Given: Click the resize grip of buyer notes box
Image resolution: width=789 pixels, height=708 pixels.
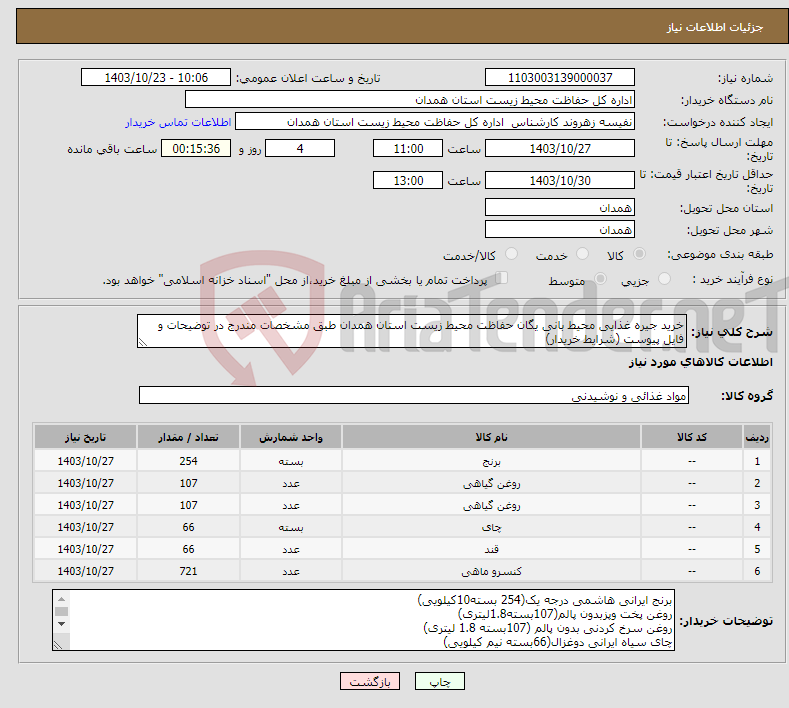Looking at the screenshot, I should [58, 645].
